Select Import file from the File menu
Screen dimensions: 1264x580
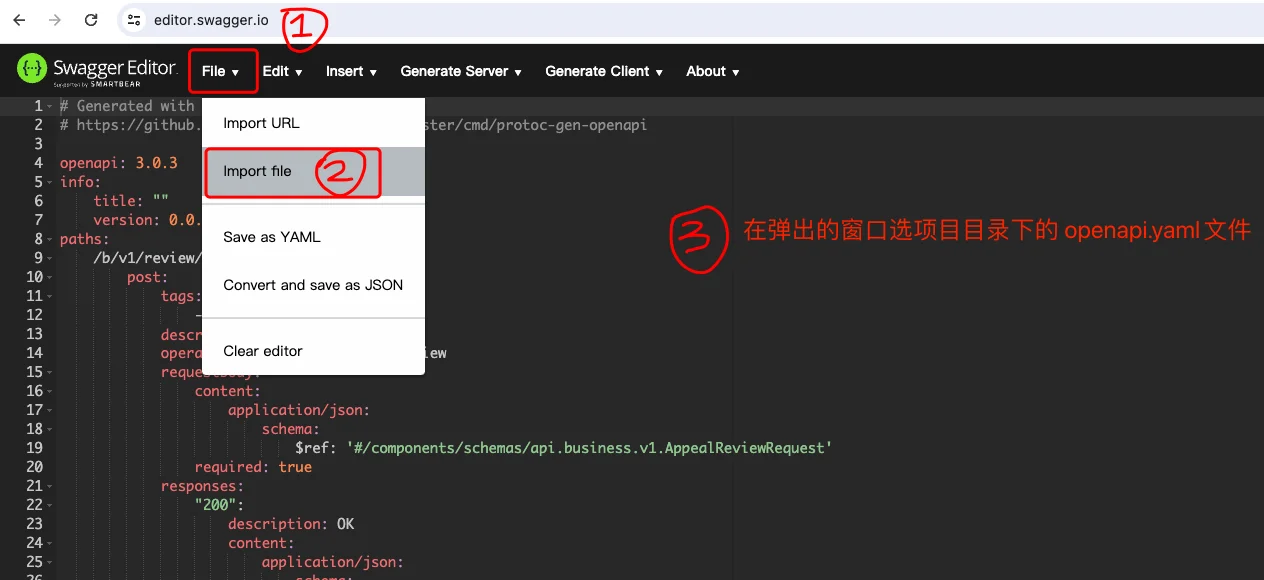pyautogui.click(x=260, y=171)
